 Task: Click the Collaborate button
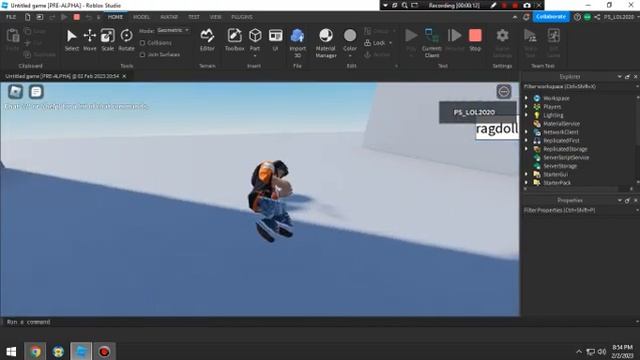pos(551,17)
